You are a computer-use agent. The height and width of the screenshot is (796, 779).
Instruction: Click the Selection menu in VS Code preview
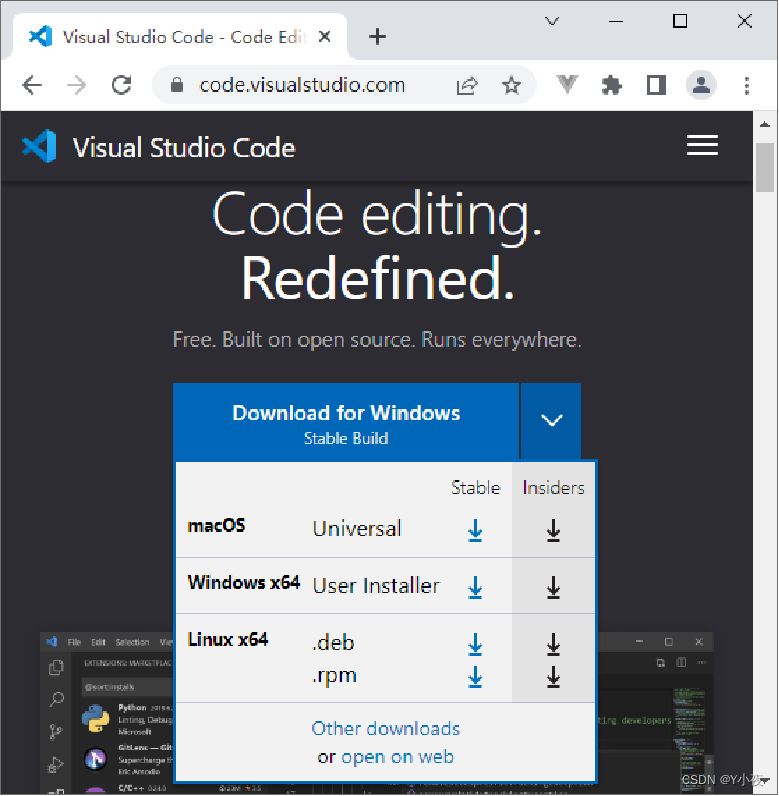coord(132,642)
